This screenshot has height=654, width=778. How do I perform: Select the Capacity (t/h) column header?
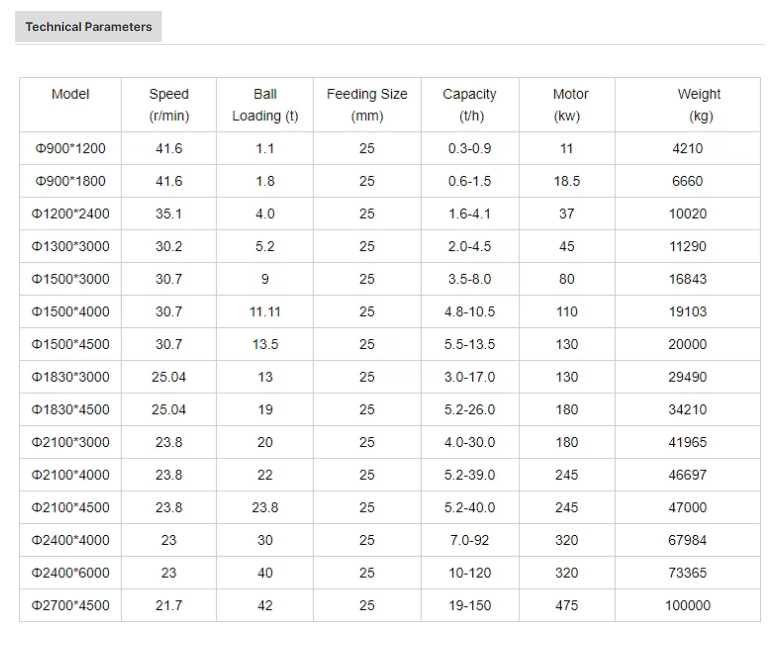click(x=469, y=105)
